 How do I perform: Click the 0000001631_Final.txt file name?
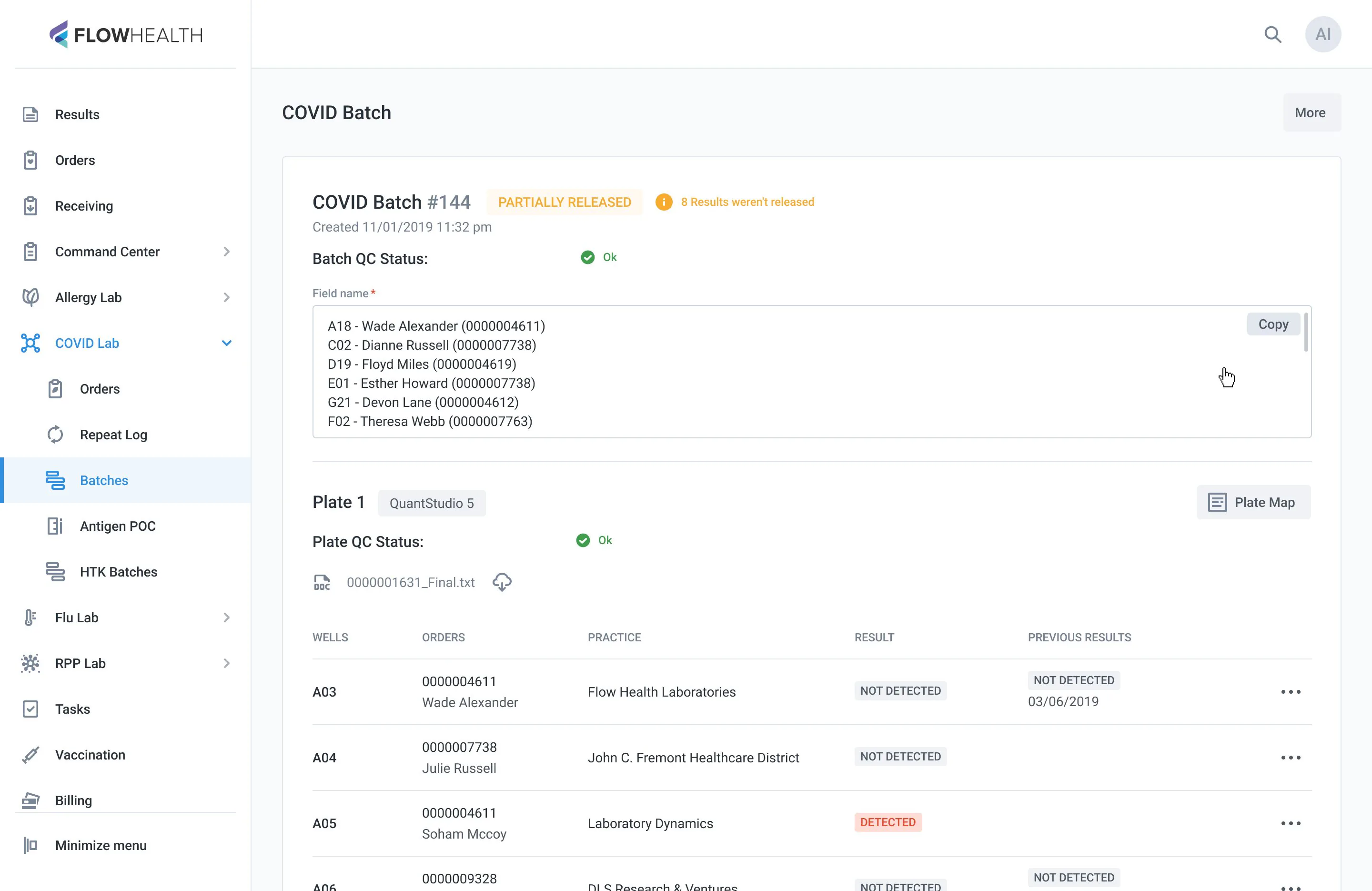[411, 582]
